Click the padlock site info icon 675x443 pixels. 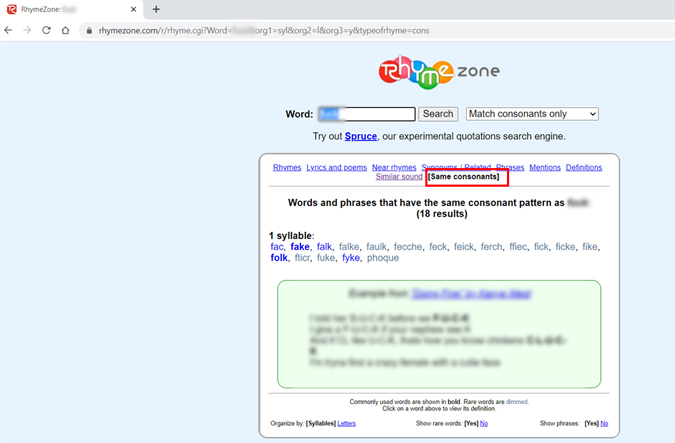[x=89, y=31]
